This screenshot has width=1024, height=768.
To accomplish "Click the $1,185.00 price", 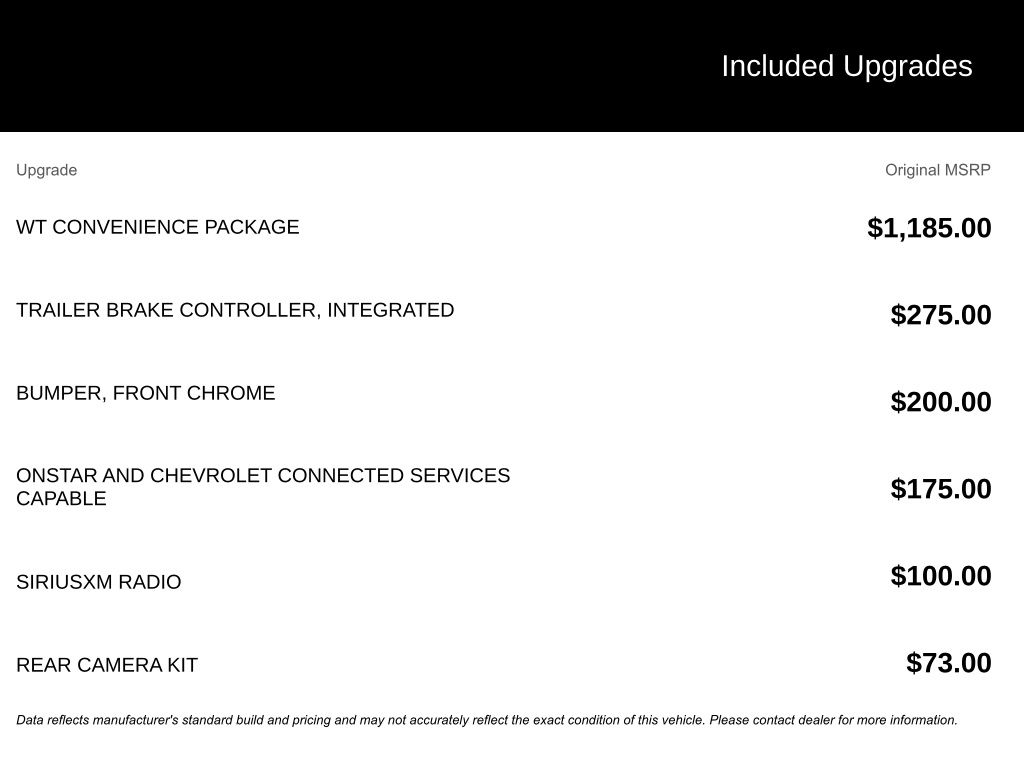I will pyautogui.click(x=929, y=228).
